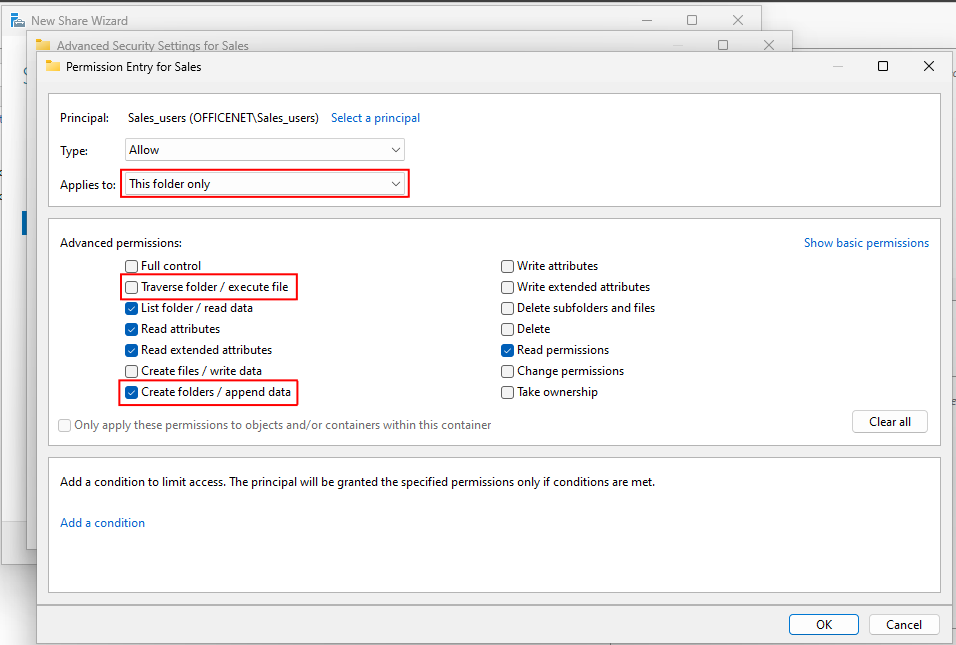Expand the Applies to dropdown
The image size is (956, 645).
pyautogui.click(x=265, y=184)
